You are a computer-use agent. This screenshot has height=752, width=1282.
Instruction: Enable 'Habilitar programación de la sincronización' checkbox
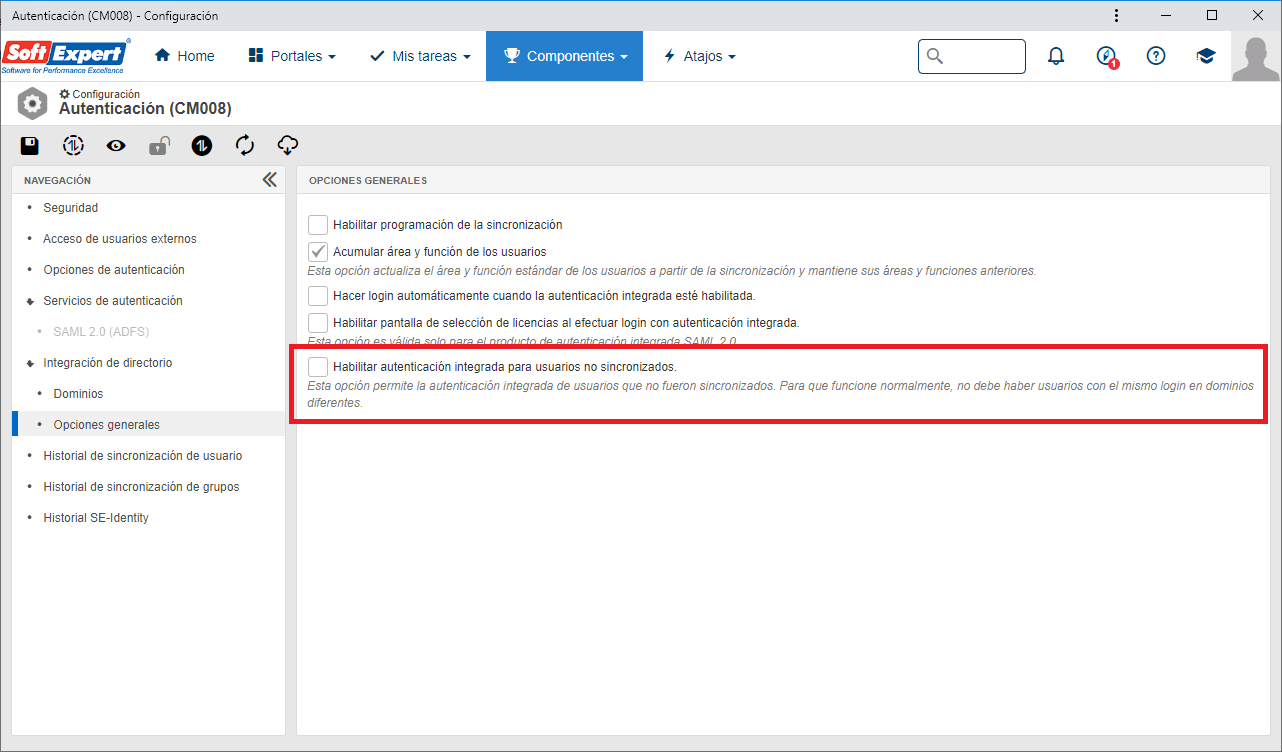318,225
